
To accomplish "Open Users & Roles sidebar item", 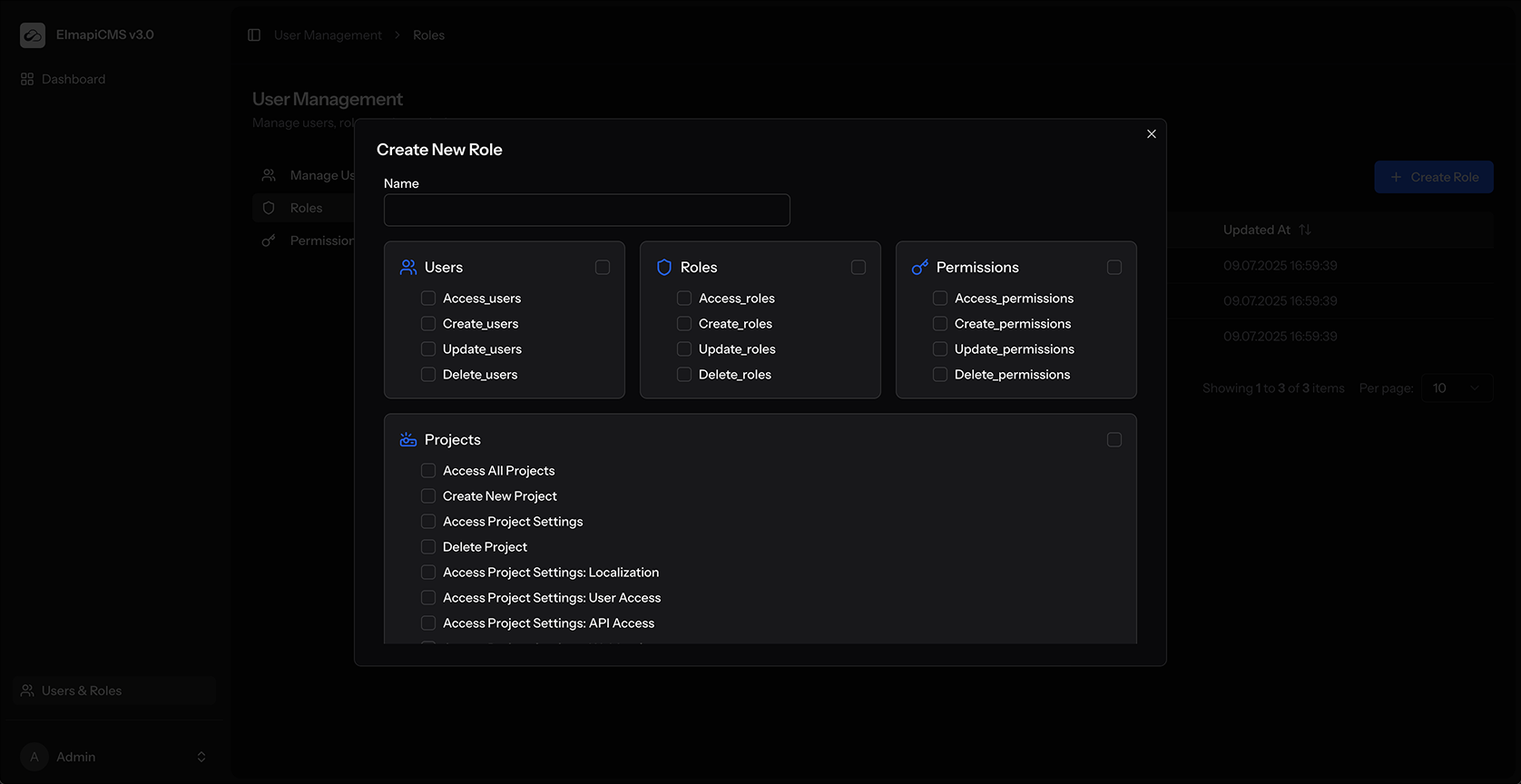I will (113, 691).
